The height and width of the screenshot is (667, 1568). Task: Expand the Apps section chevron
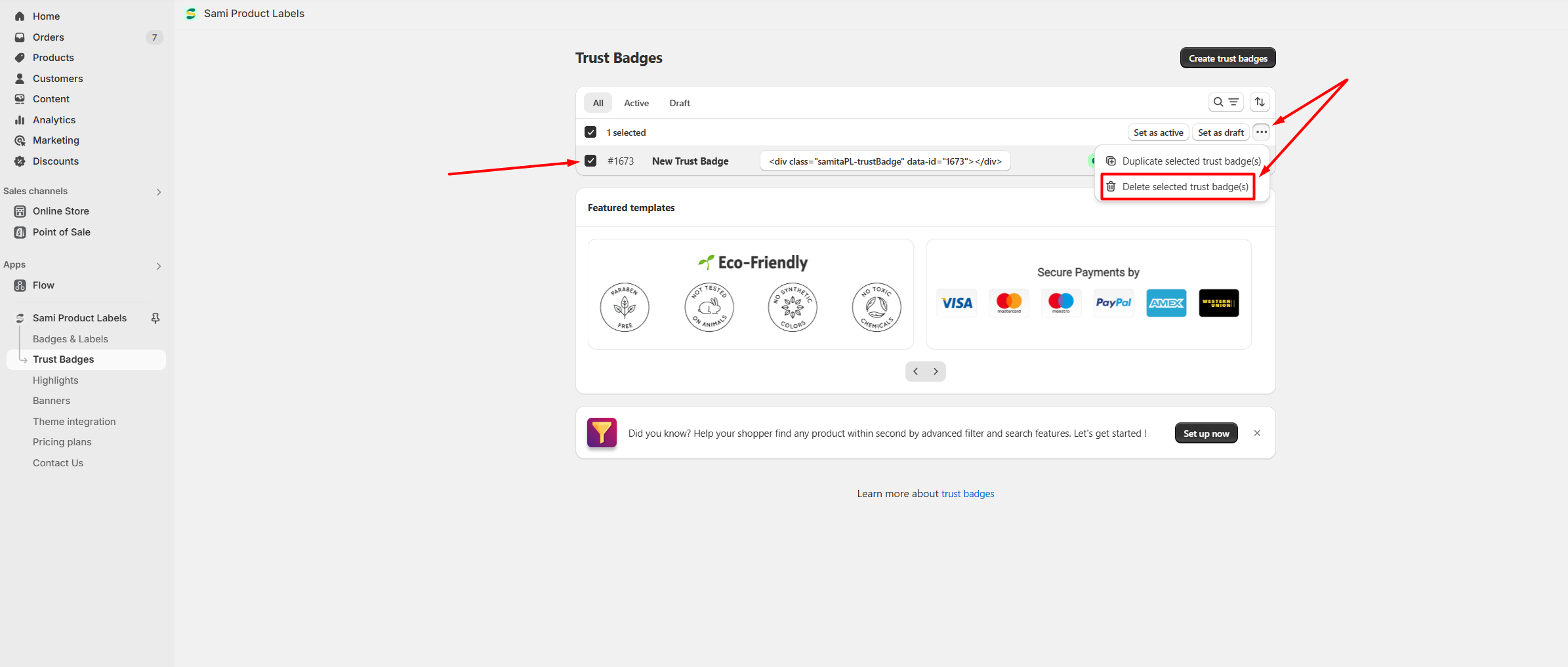point(159,266)
